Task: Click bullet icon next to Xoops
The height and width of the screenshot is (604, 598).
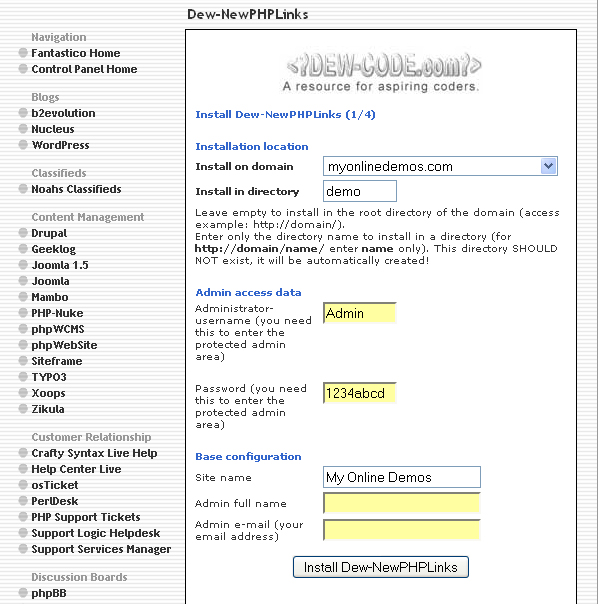Action: point(23,393)
